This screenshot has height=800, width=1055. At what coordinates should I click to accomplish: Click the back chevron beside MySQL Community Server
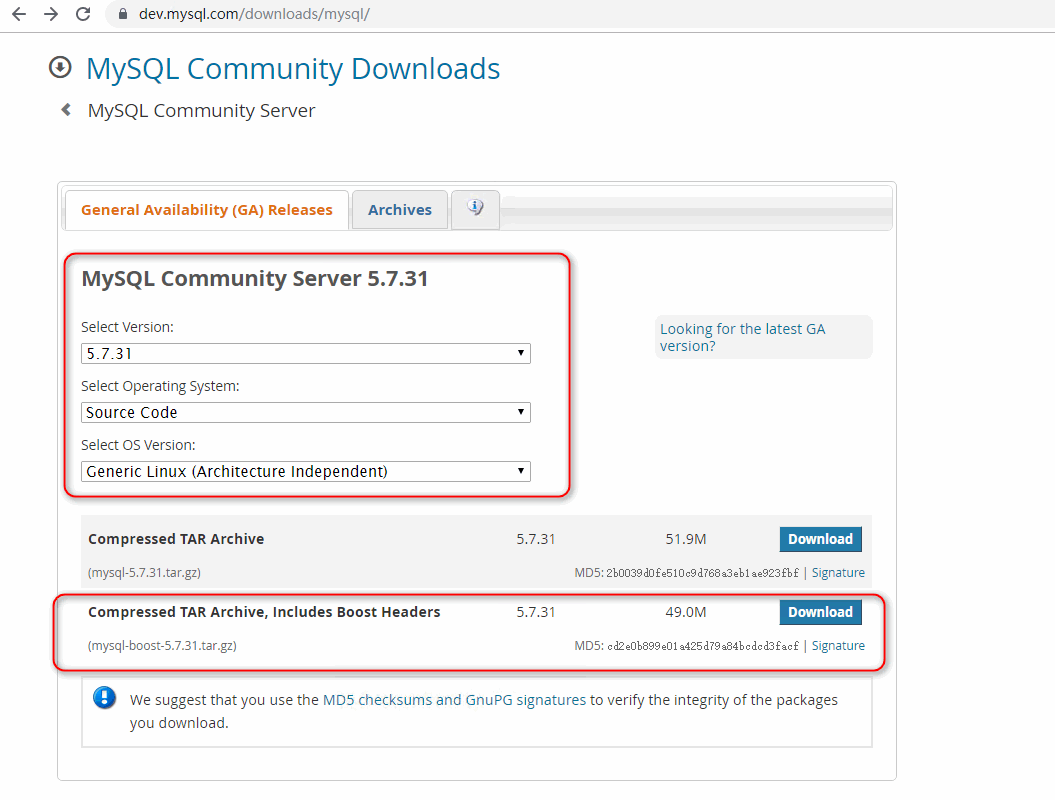pos(66,110)
